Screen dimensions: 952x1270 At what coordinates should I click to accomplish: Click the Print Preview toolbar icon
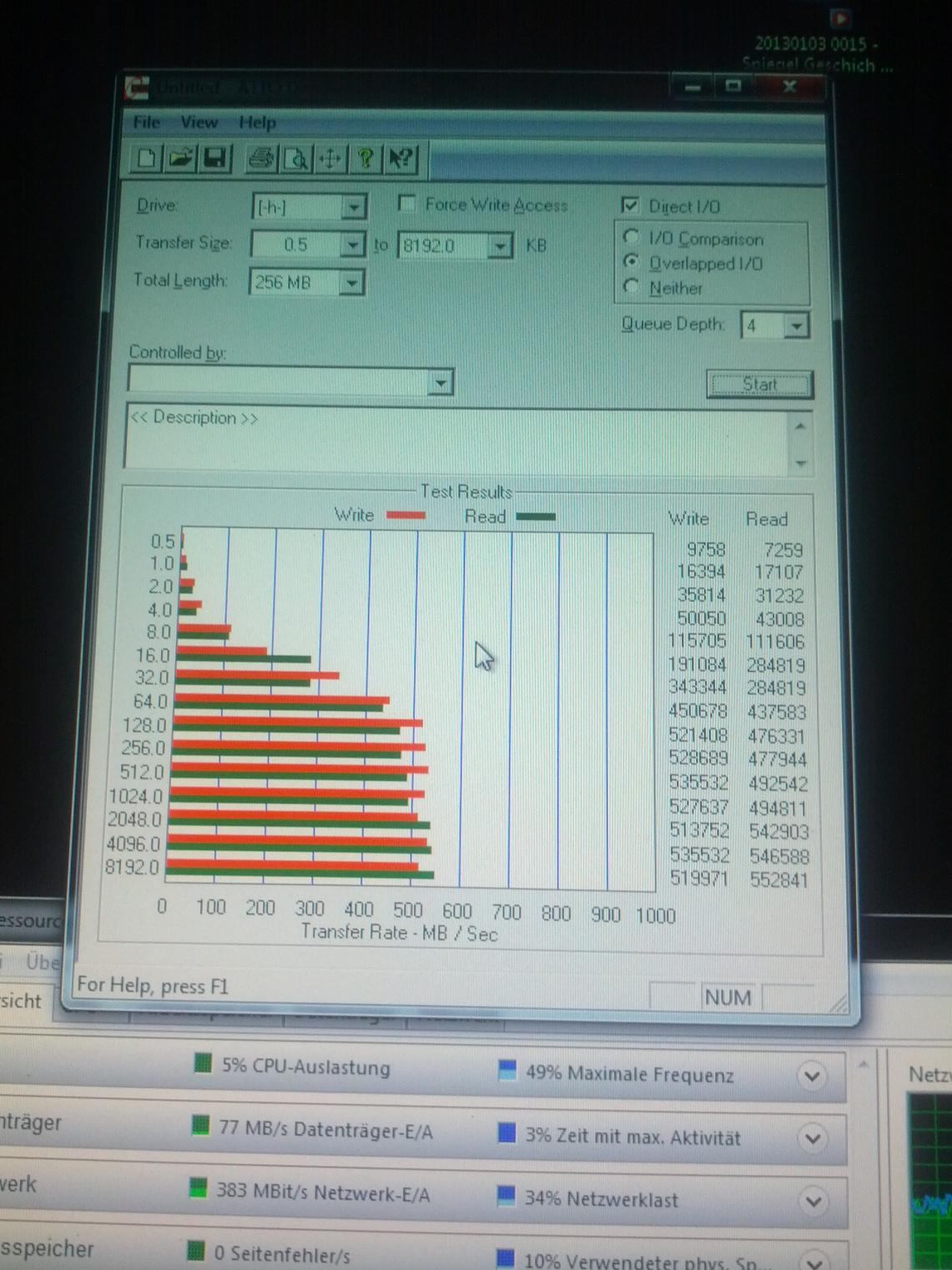pos(296,158)
